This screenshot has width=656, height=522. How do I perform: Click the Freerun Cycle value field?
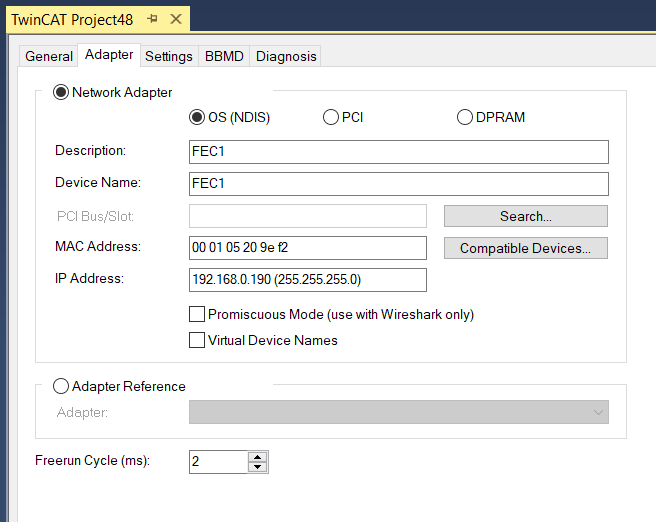pos(218,462)
